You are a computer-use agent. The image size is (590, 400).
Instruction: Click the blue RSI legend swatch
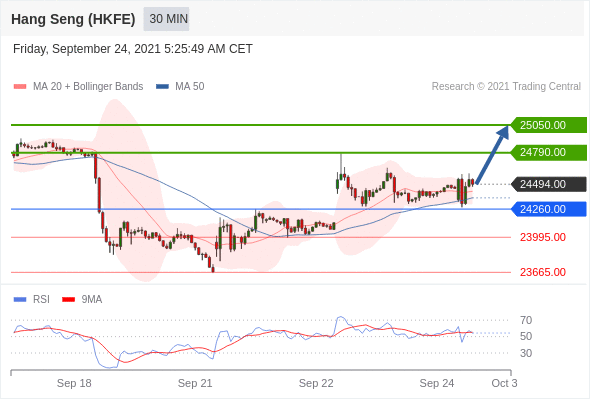point(20,300)
